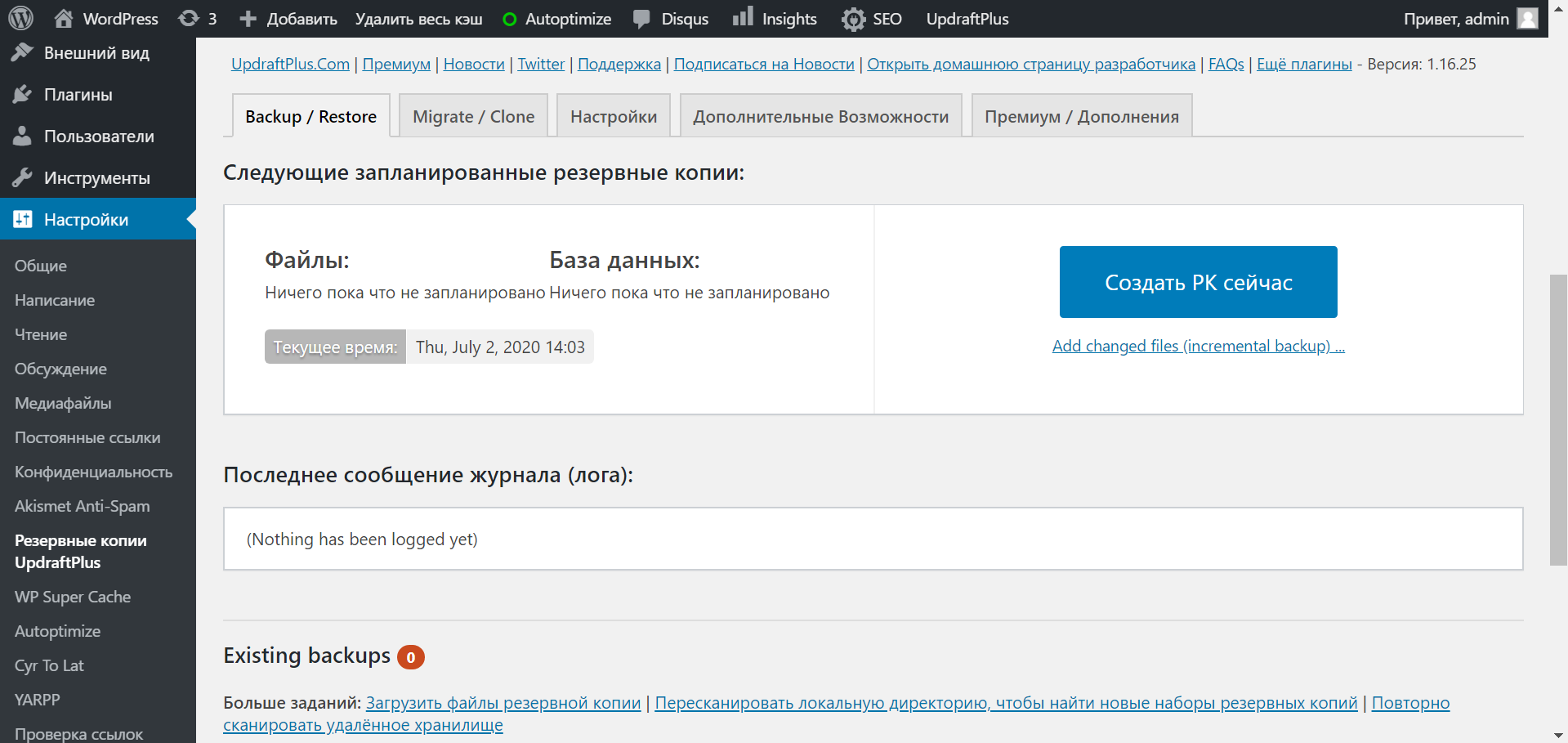Open the FAQs link
Viewport: 1568px width, 743px height.
pos(1226,64)
